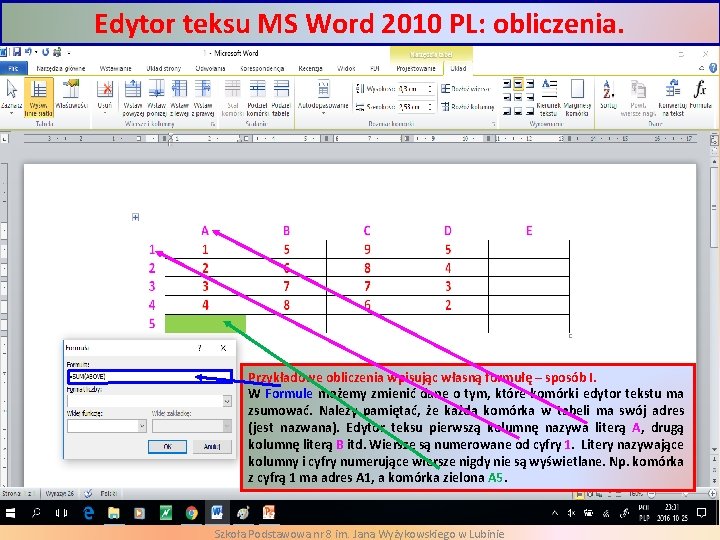Click Wstaw poniżej insert row below
Screen dimensions: 720x540
pos(157,97)
